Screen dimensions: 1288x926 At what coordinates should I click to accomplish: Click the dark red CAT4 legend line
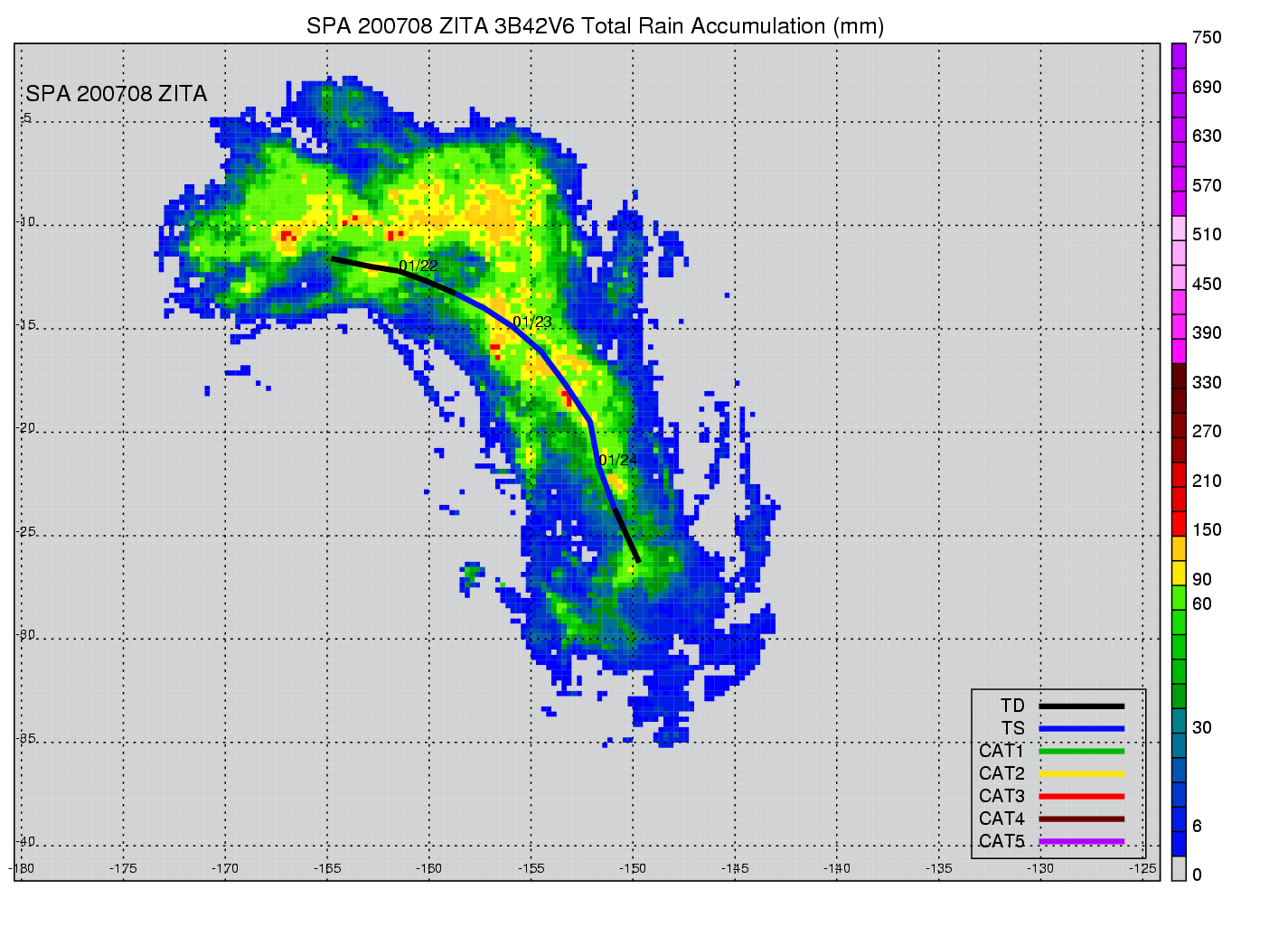[x=1081, y=819]
